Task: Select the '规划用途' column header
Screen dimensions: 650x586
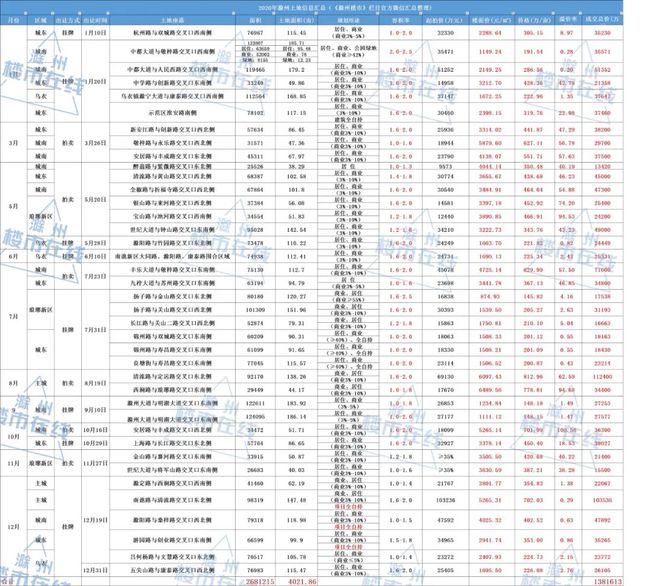Action: click(x=348, y=20)
